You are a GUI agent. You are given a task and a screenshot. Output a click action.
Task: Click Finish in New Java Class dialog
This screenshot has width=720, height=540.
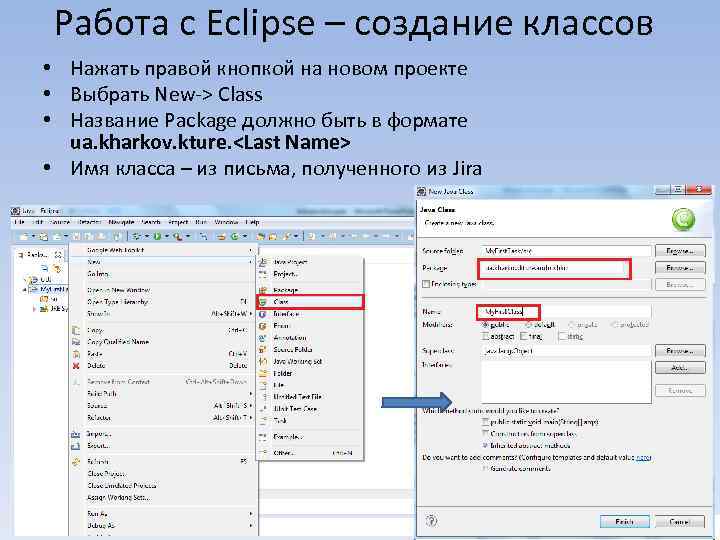[x=624, y=522]
